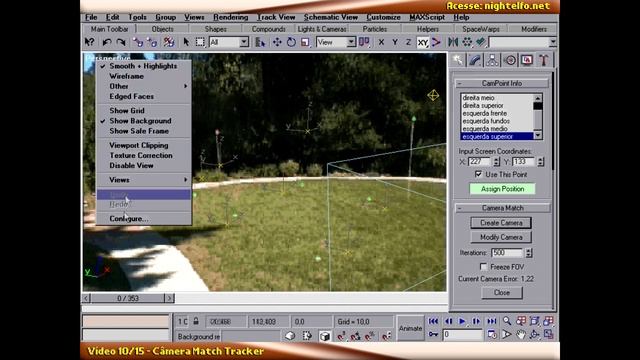Image resolution: width=640 pixels, height=360 pixels.
Task: Click the Zoom magnifier viewport control
Action: click(507, 321)
